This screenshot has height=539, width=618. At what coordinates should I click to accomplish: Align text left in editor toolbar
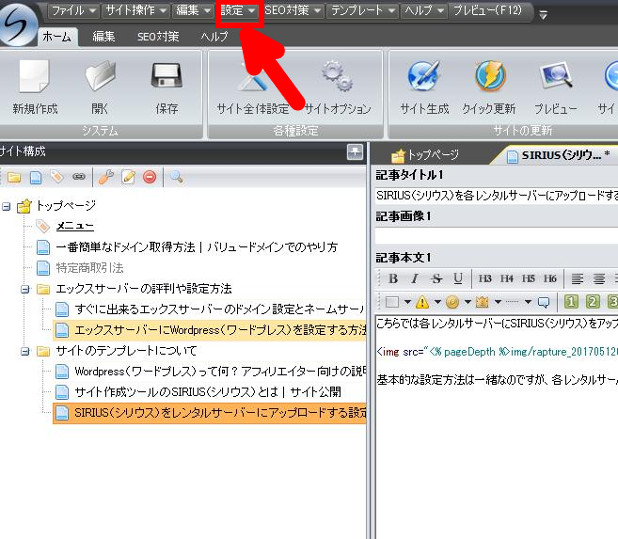pyautogui.click(x=577, y=279)
